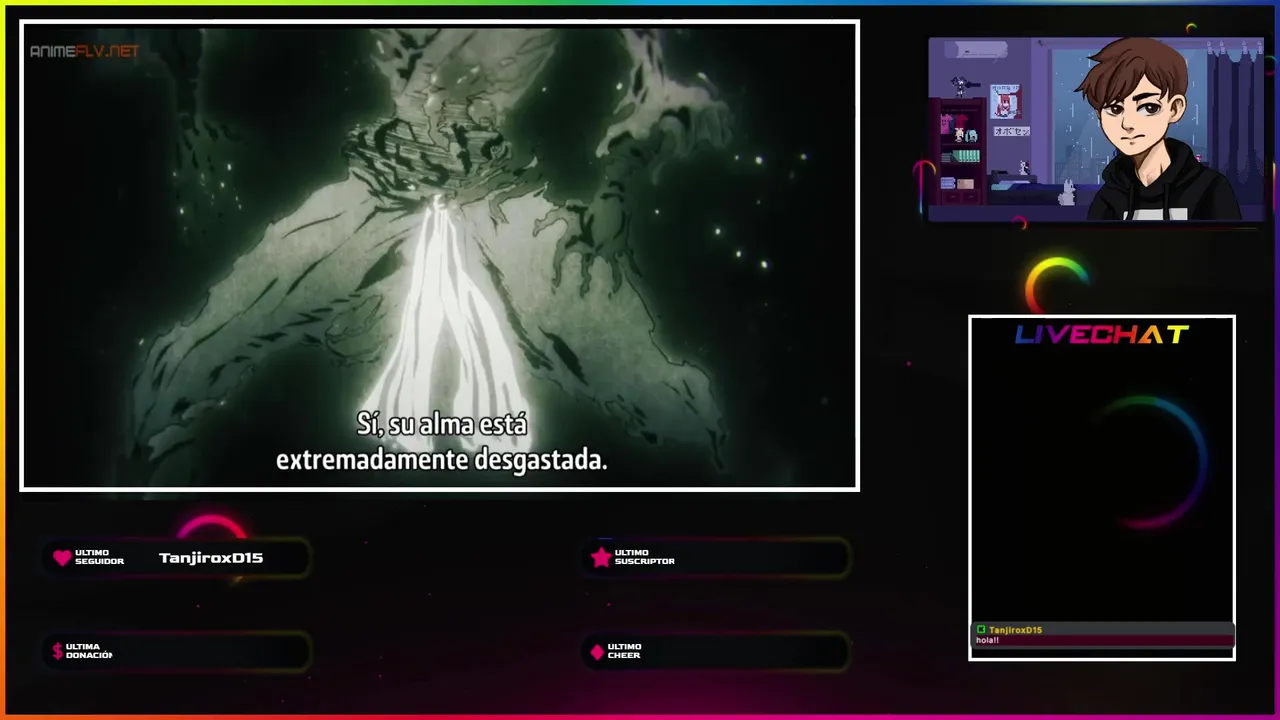Click the diamond icon beside Ultimo Cheer

(597, 652)
